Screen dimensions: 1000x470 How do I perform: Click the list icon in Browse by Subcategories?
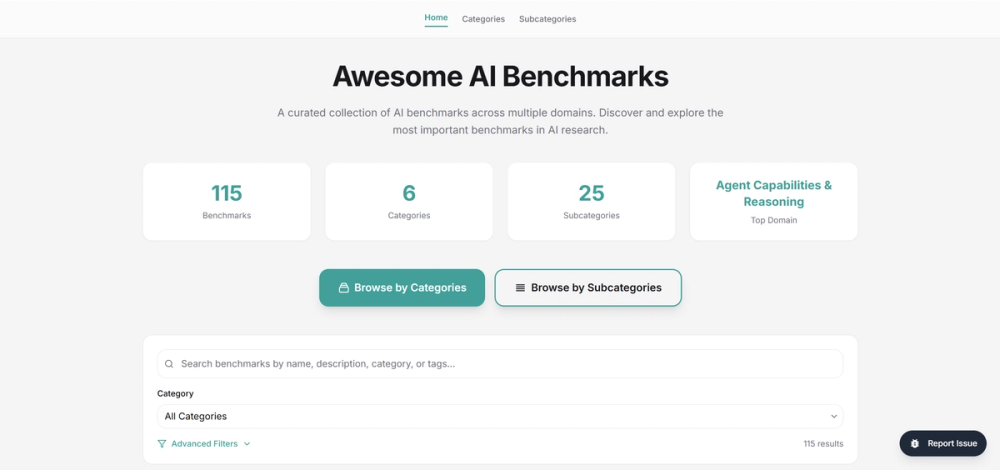click(x=520, y=288)
